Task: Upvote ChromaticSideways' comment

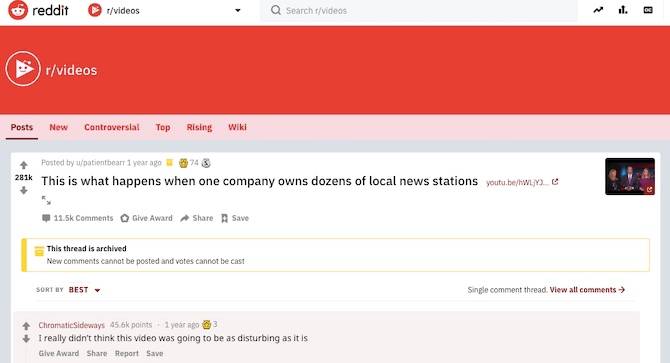Action: [26, 326]
